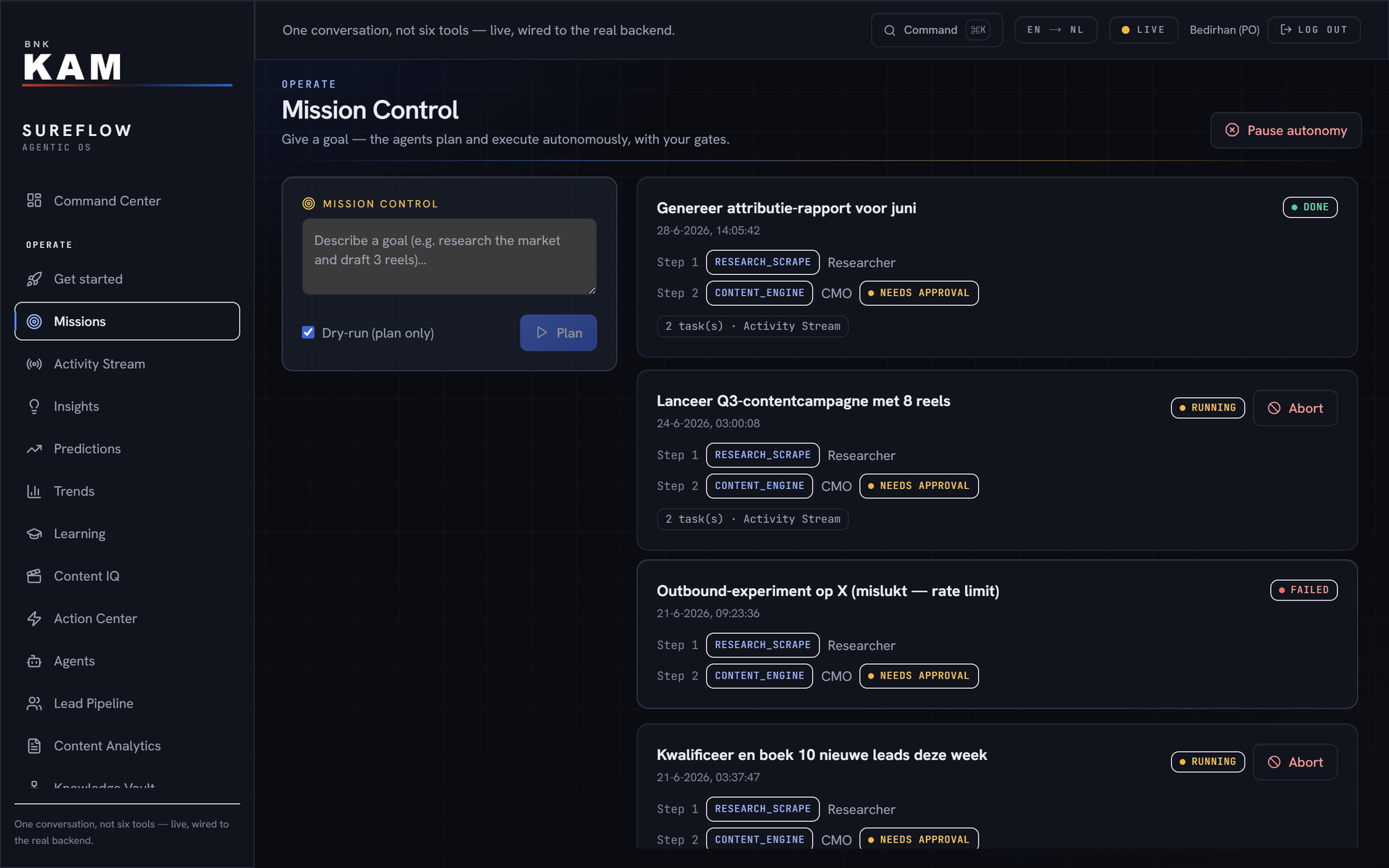Open Command Center grid icon
This screenshot has height=868, width=1389.
(x=34, y=200)
